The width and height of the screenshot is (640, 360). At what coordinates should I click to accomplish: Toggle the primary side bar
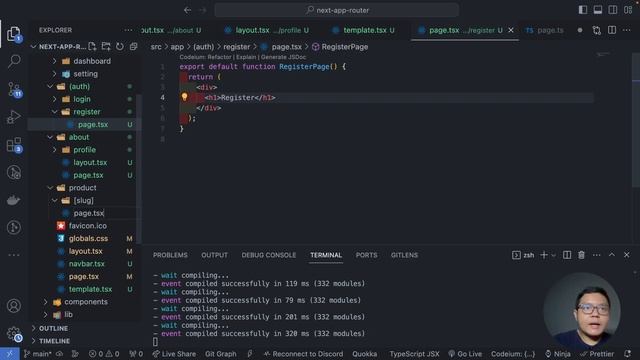coord(583,10)
